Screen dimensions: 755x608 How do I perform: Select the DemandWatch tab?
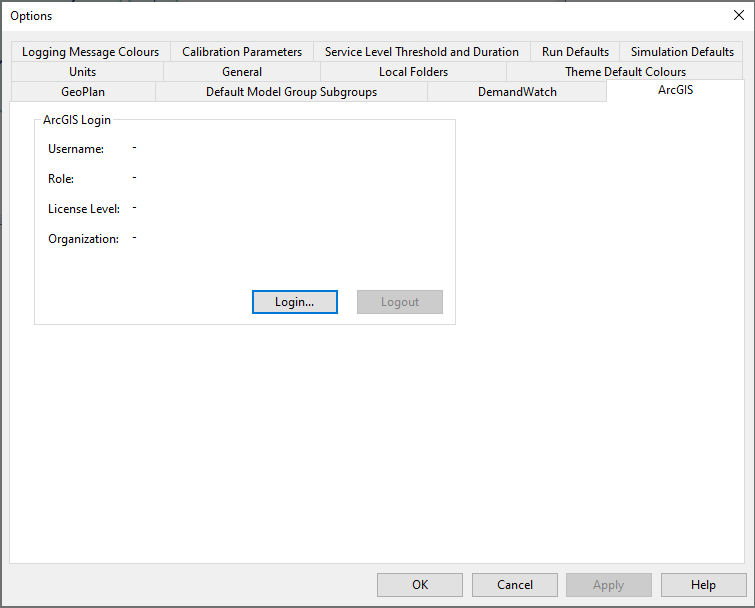tap(517, 91)
